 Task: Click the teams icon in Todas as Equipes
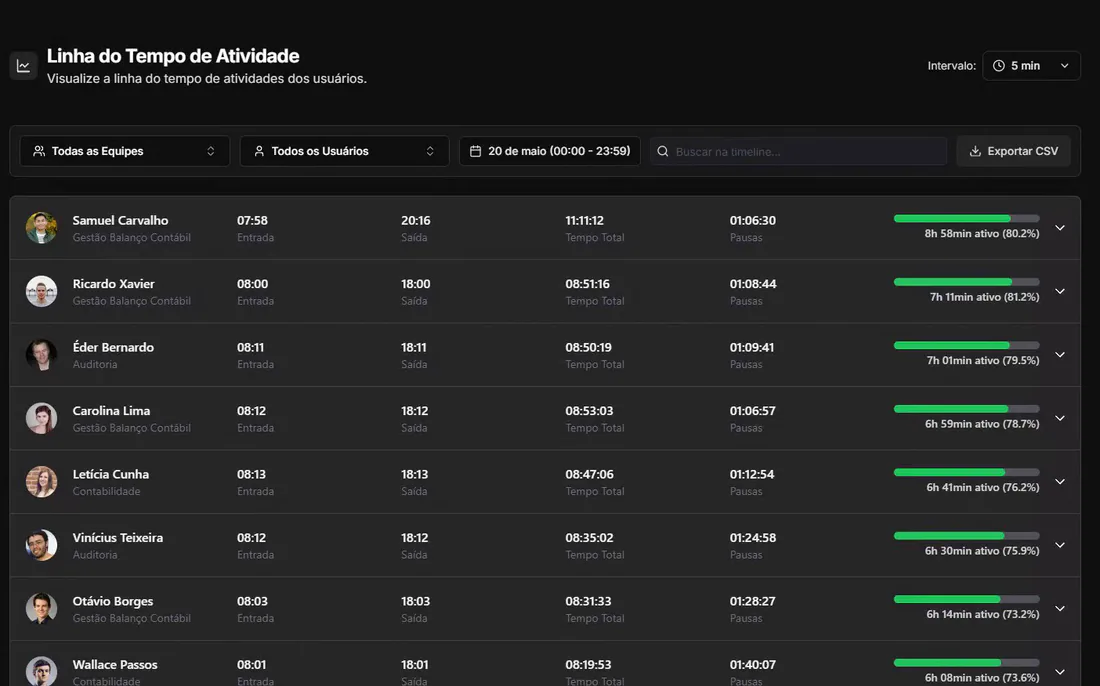pos(39,151)
